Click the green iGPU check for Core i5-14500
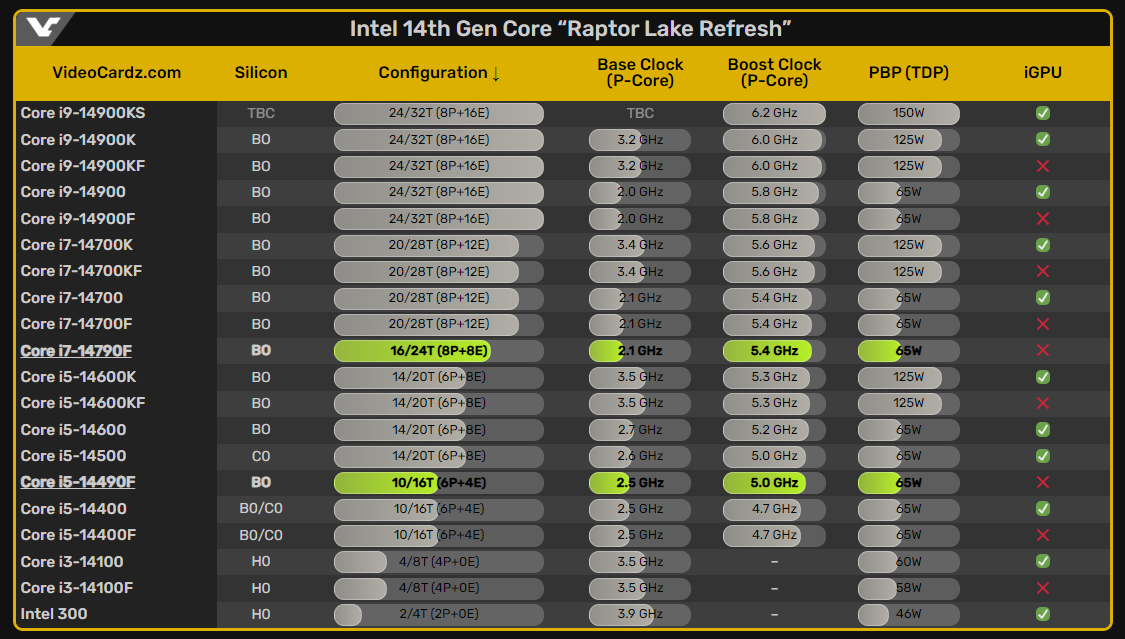 pos(1042,456)
